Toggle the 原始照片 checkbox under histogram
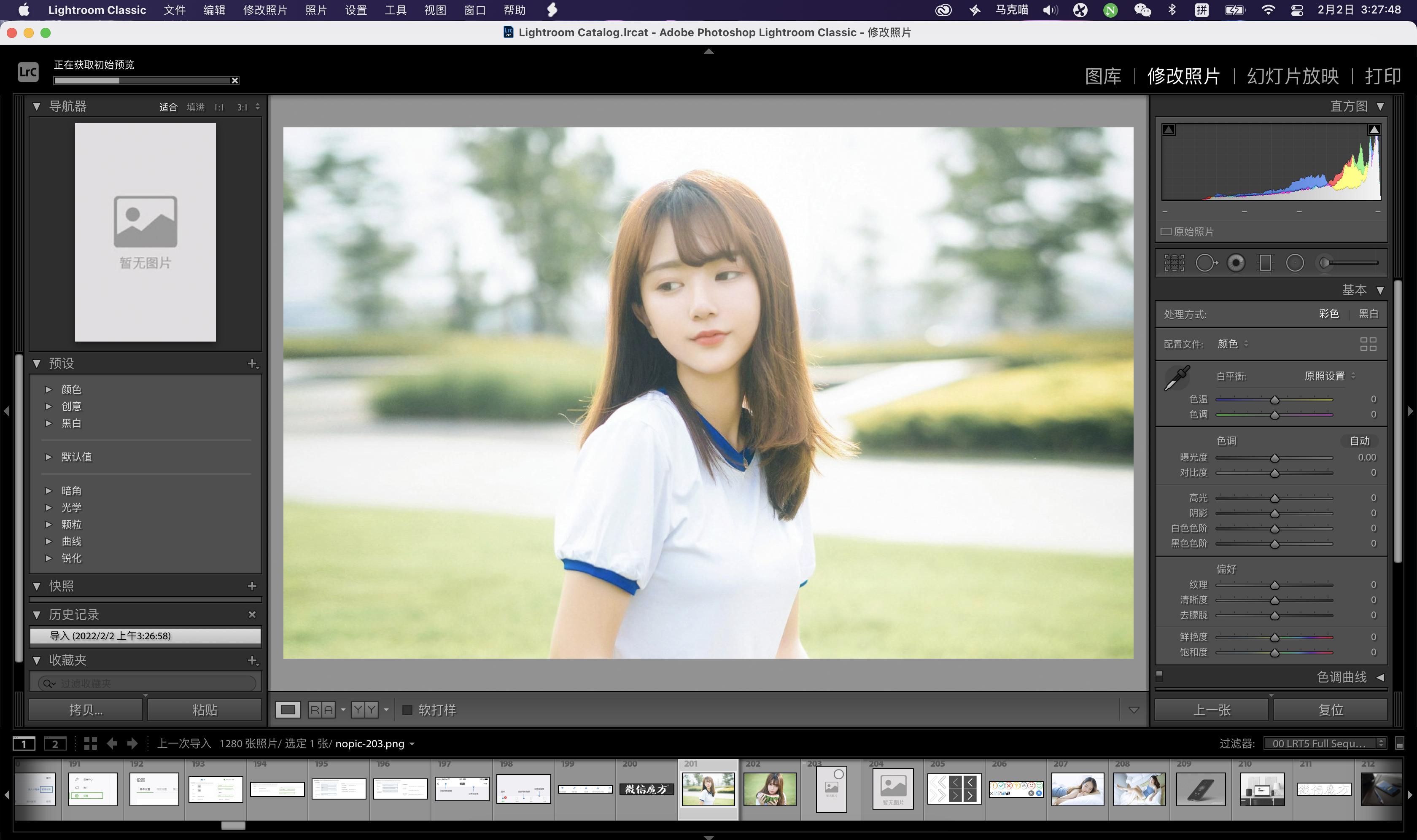This screenshot has height=840, width=1417. [x=1166, y=232]
